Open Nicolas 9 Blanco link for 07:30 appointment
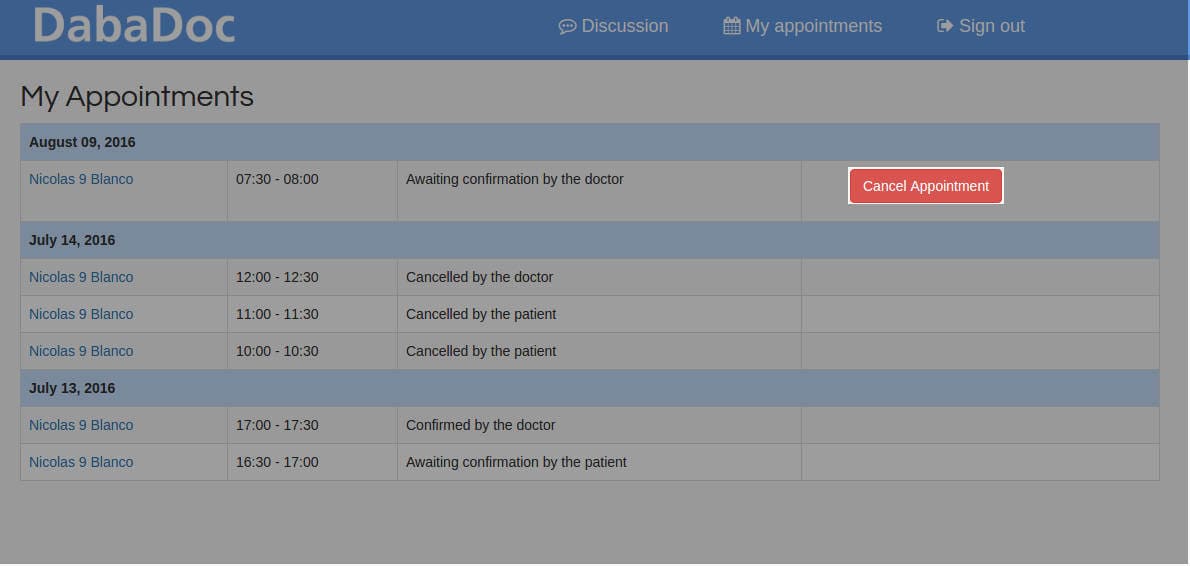 [x=81, y=179]
